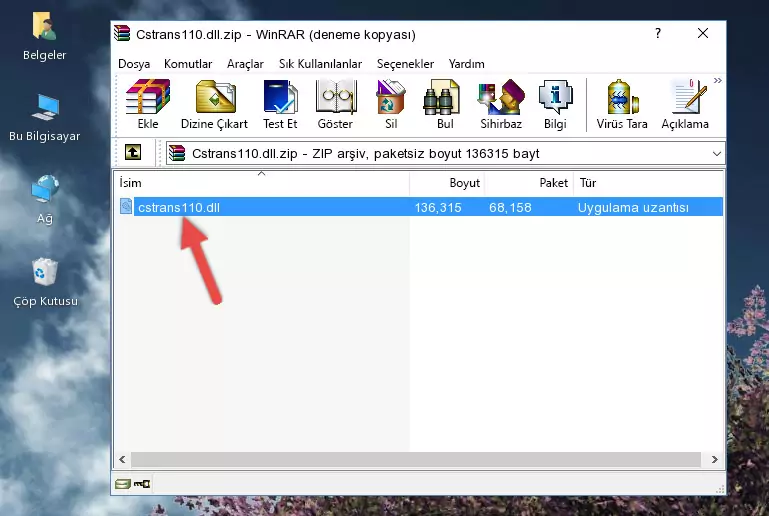The height and width of the screenshot is (516, 769).
Task: Click the 68,158 packed size value
Action: click(510, 207)
